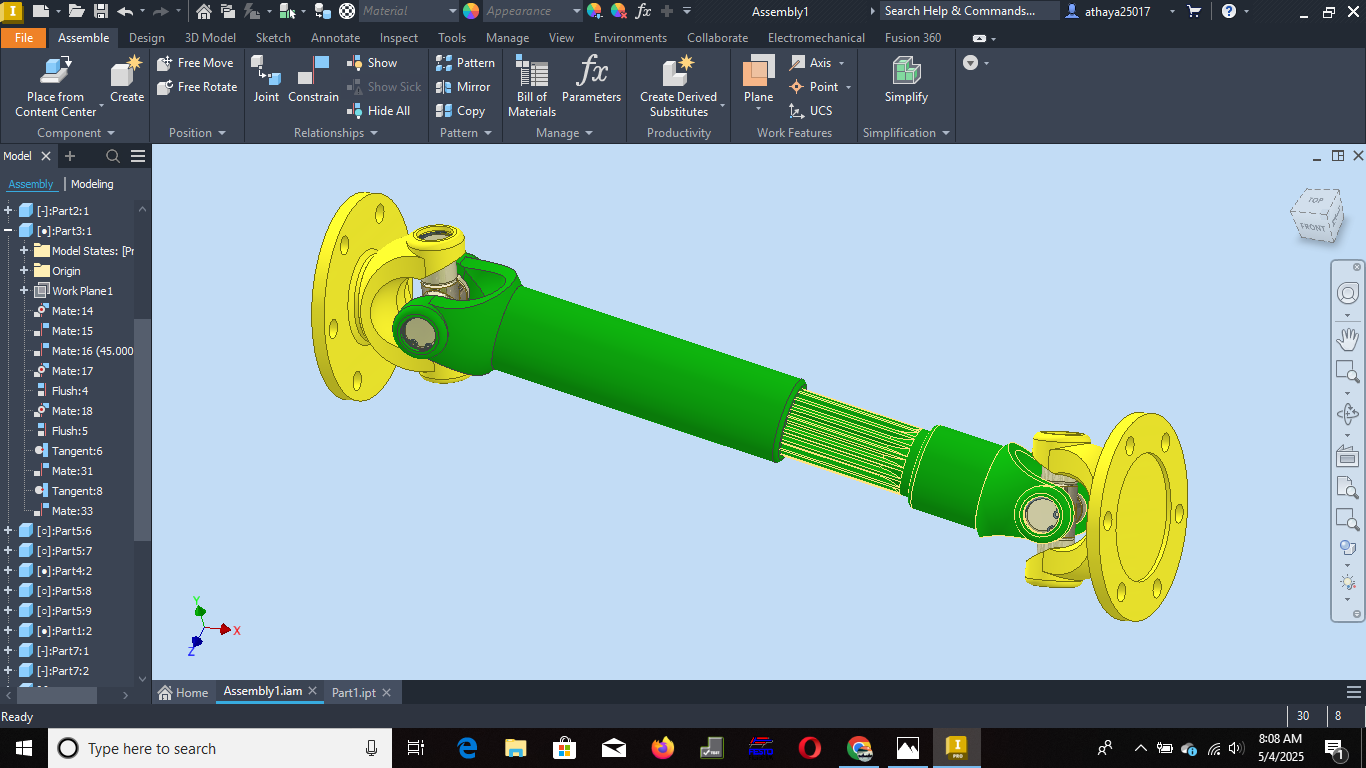Click the Constrain tool icon

(313, 72)
